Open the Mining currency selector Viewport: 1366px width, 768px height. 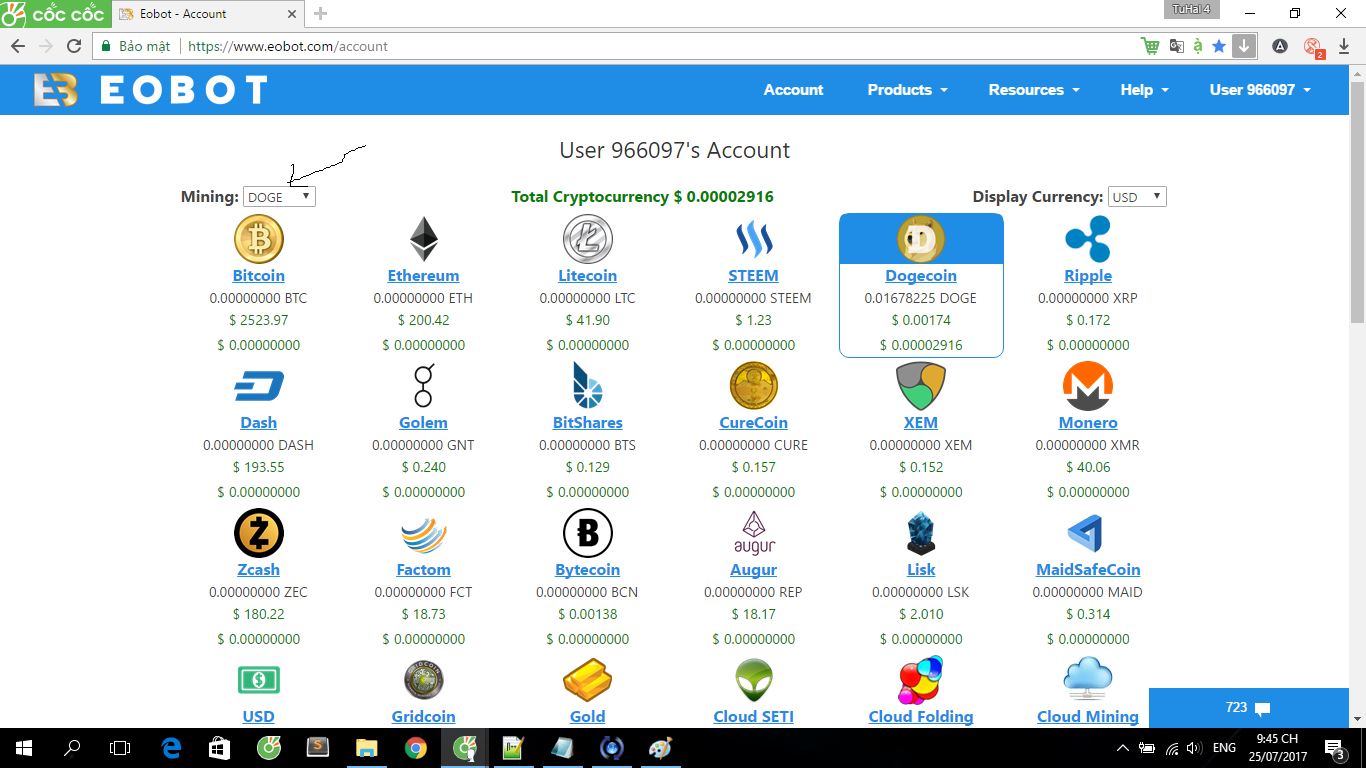pos(279,196)
